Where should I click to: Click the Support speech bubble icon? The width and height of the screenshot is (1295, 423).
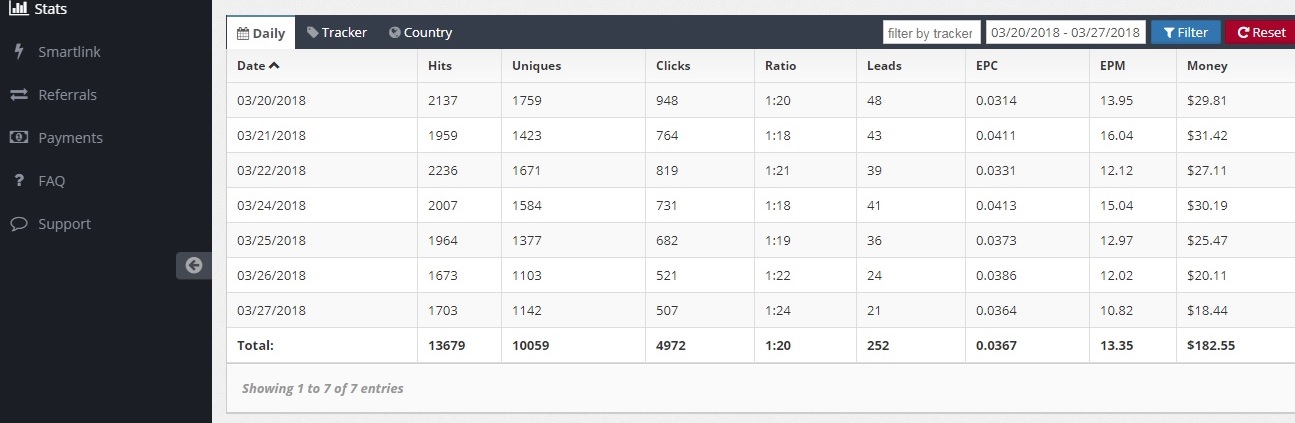click(x=18, y=224)
